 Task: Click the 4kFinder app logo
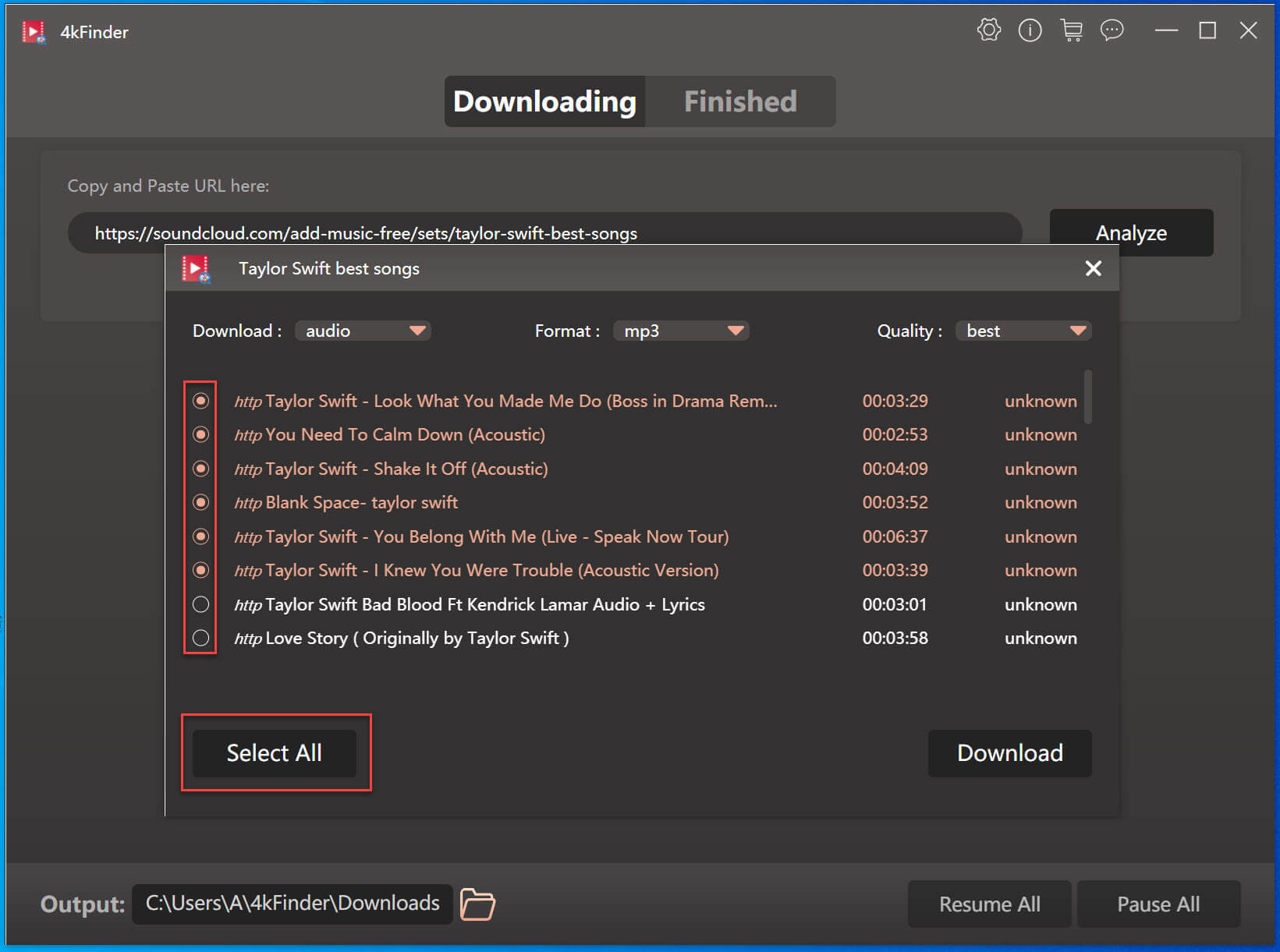(x=34, y=32)
